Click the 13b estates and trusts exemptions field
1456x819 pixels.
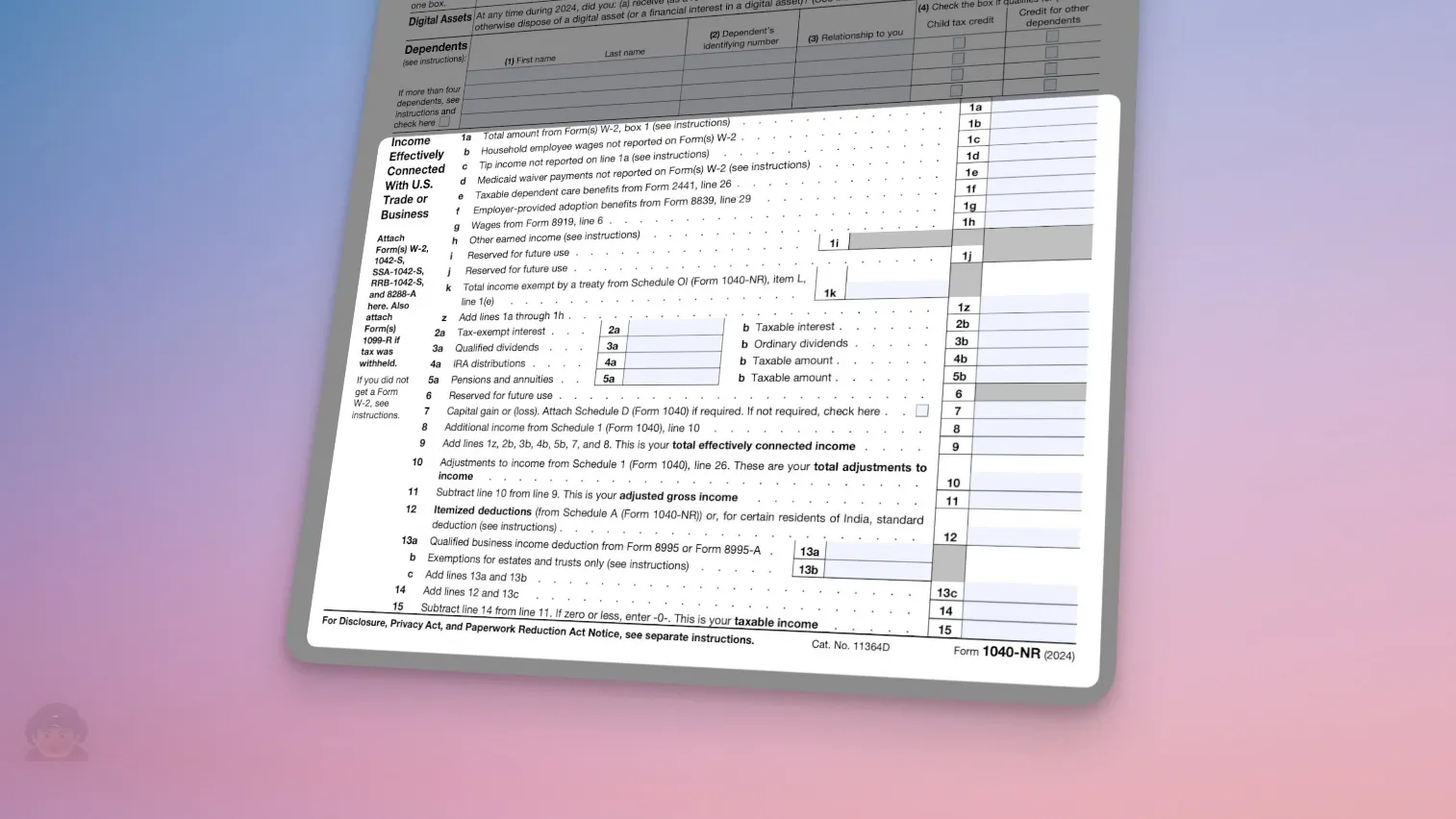click(x=877, y=570)
